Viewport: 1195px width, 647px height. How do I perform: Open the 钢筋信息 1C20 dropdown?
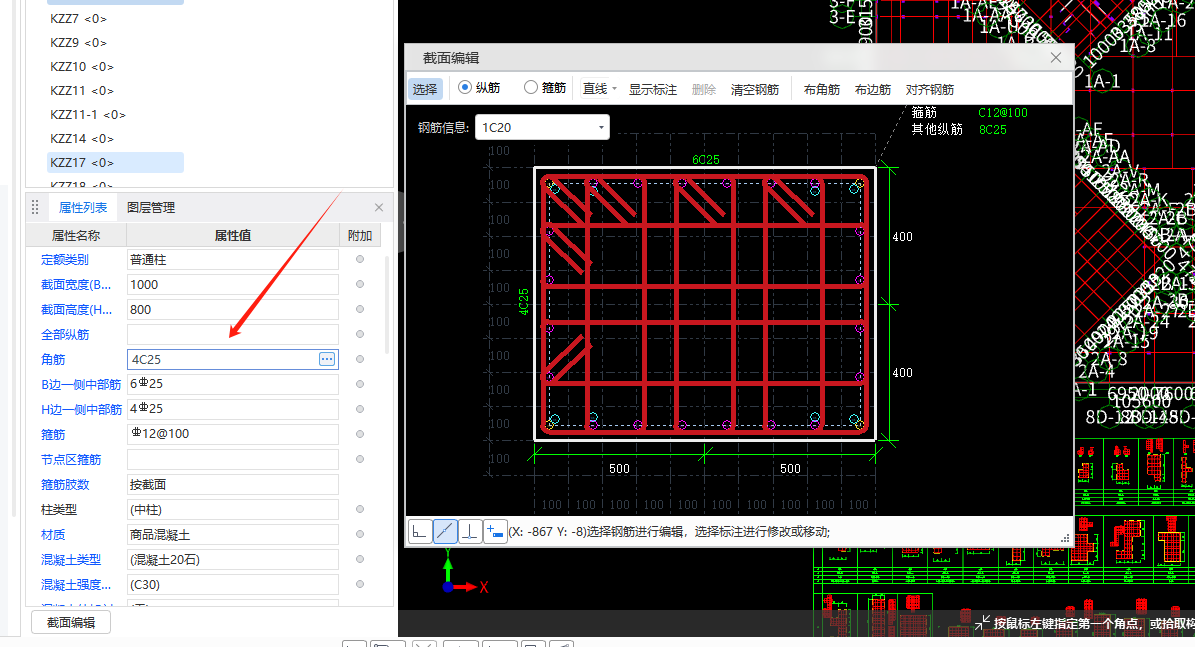(542, 127)
